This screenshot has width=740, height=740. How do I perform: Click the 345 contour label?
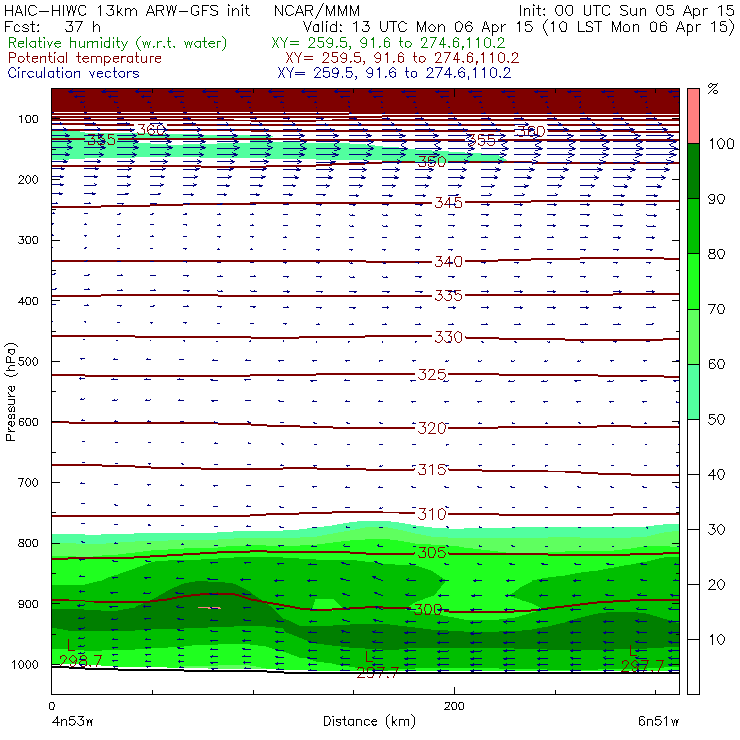[x=449, y=203]
